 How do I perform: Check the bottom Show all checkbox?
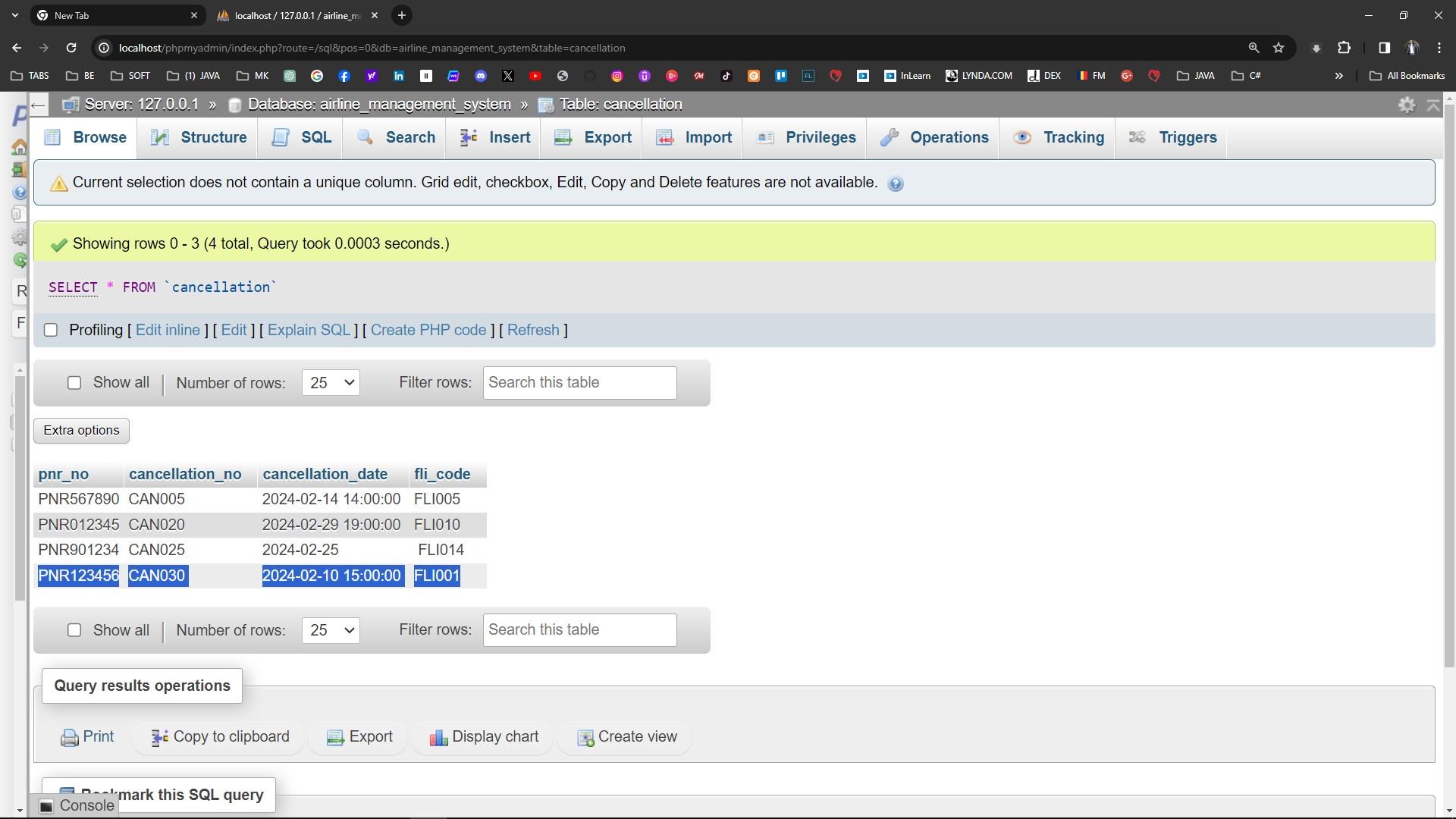[x=74, y=630]
